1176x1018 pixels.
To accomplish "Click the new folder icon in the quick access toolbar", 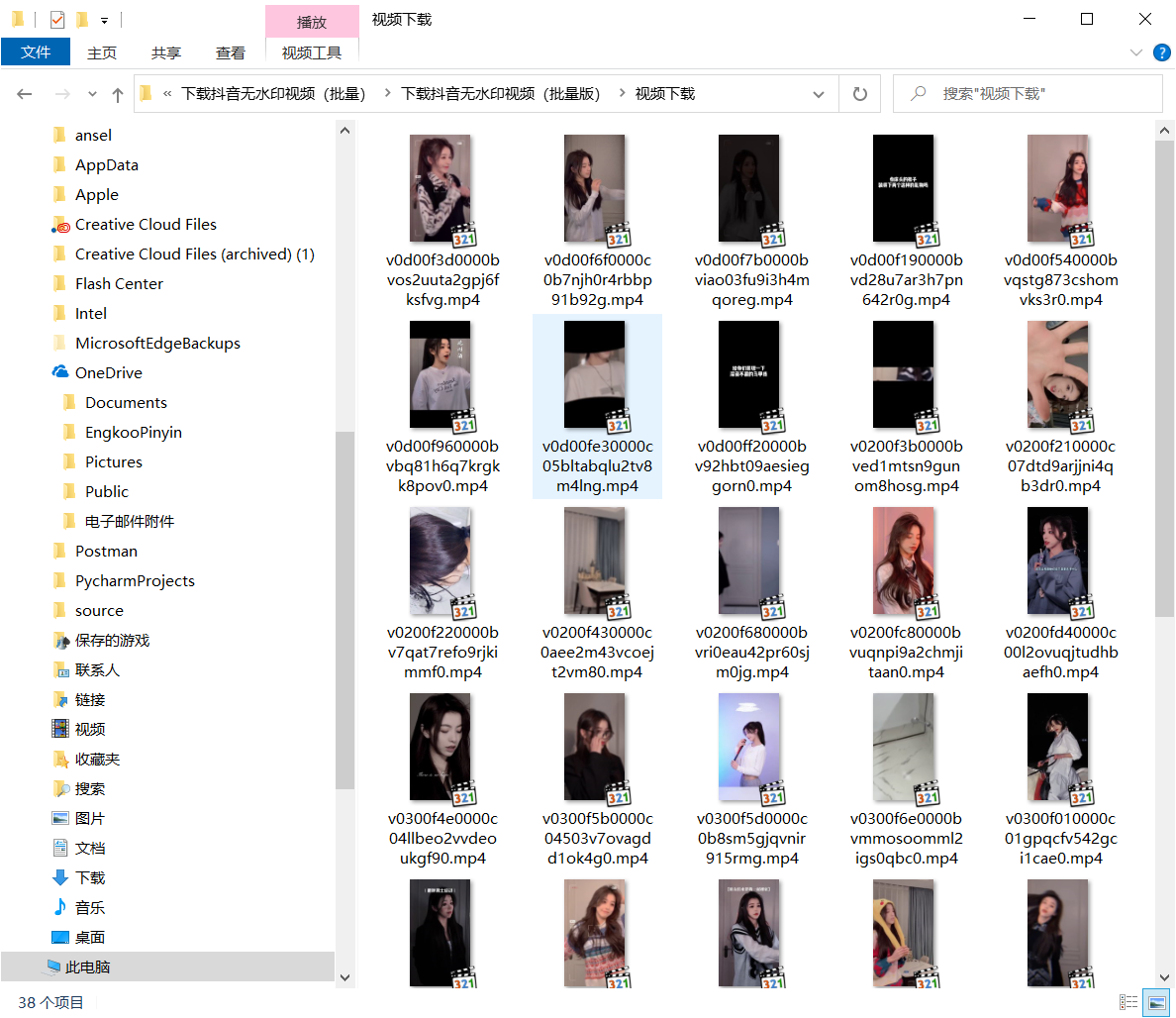I will click(82, 20).
